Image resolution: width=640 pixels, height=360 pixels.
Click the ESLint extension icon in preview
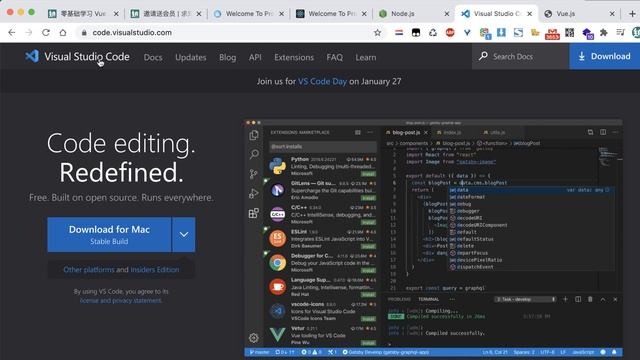coord(278,238)
